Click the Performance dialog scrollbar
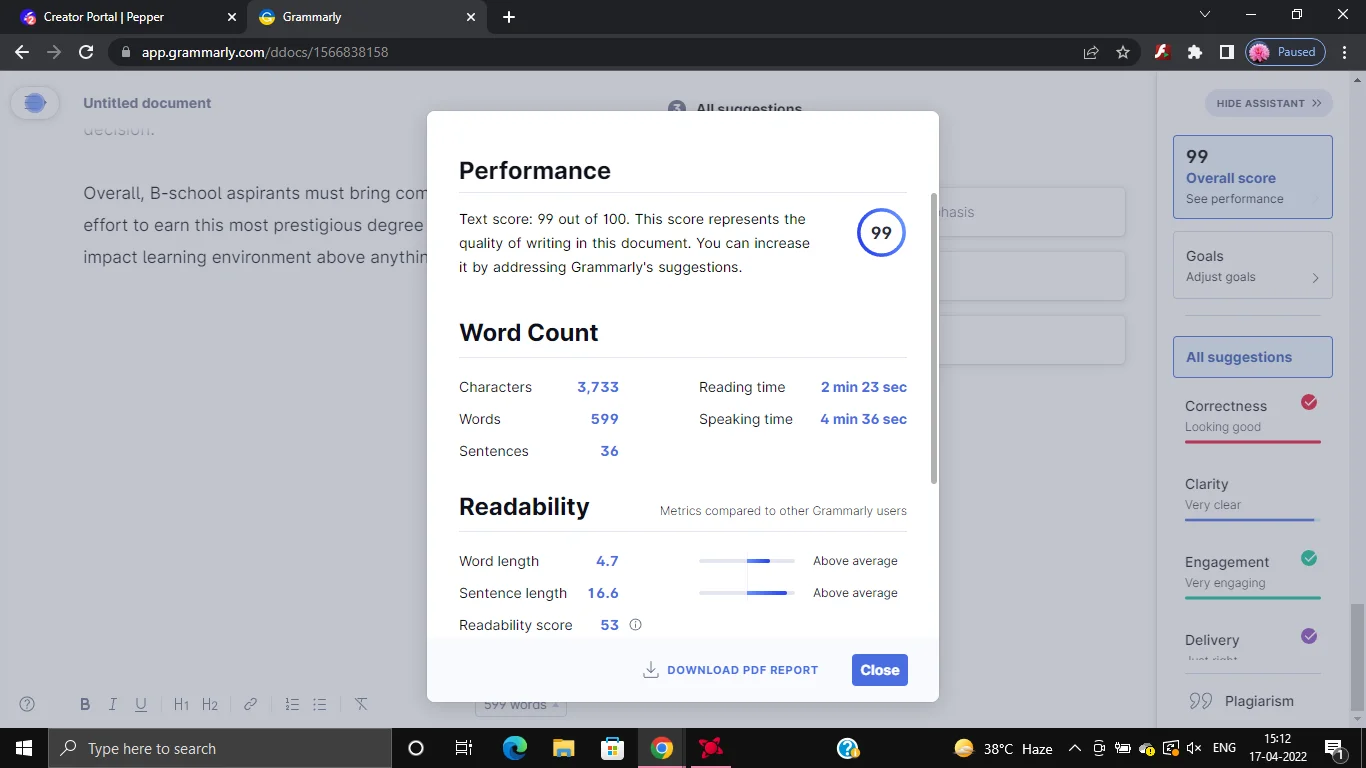The height and width of the screenshot is (768, 1366). click(x=934, y=340)
